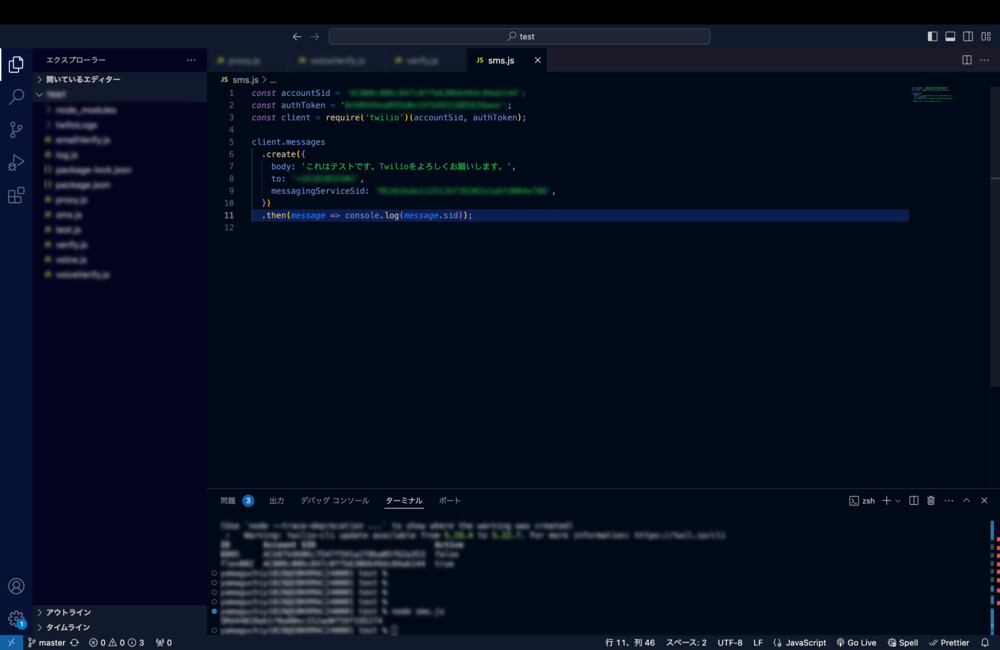Open the Explorer view in activity bar
1000x650 pixels.
click(x=16, y=65)
